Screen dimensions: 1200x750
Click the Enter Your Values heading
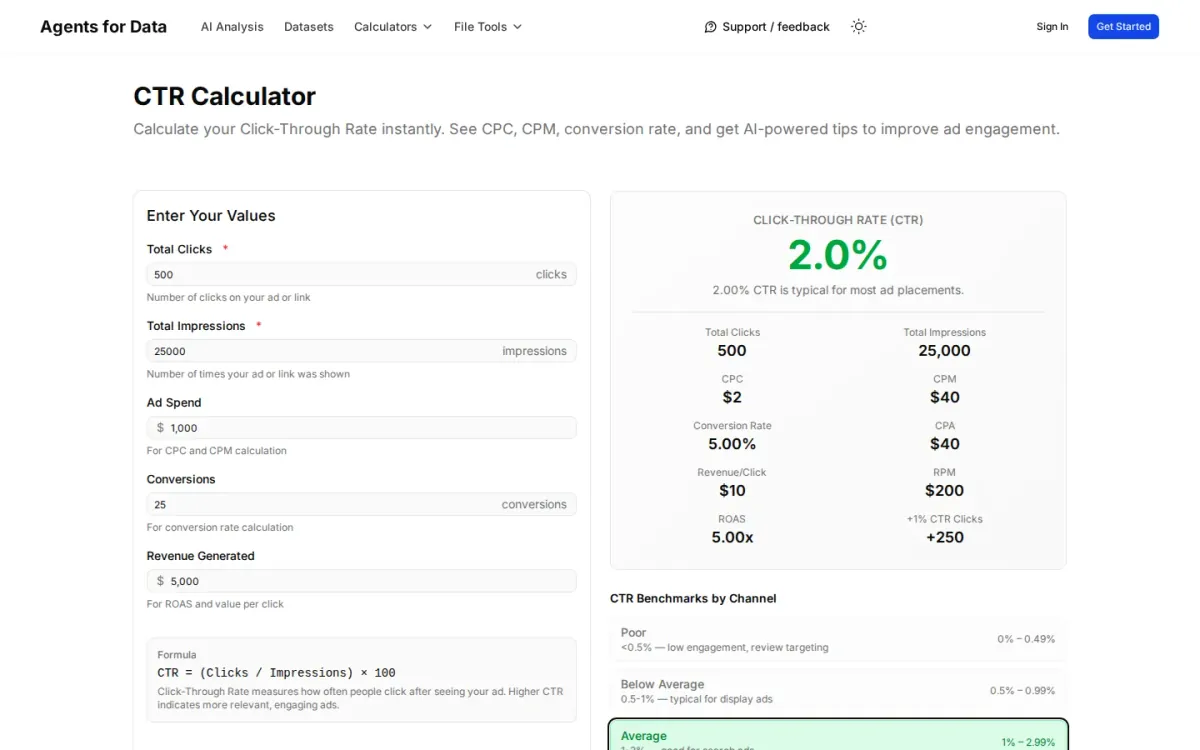pos(211,215)
